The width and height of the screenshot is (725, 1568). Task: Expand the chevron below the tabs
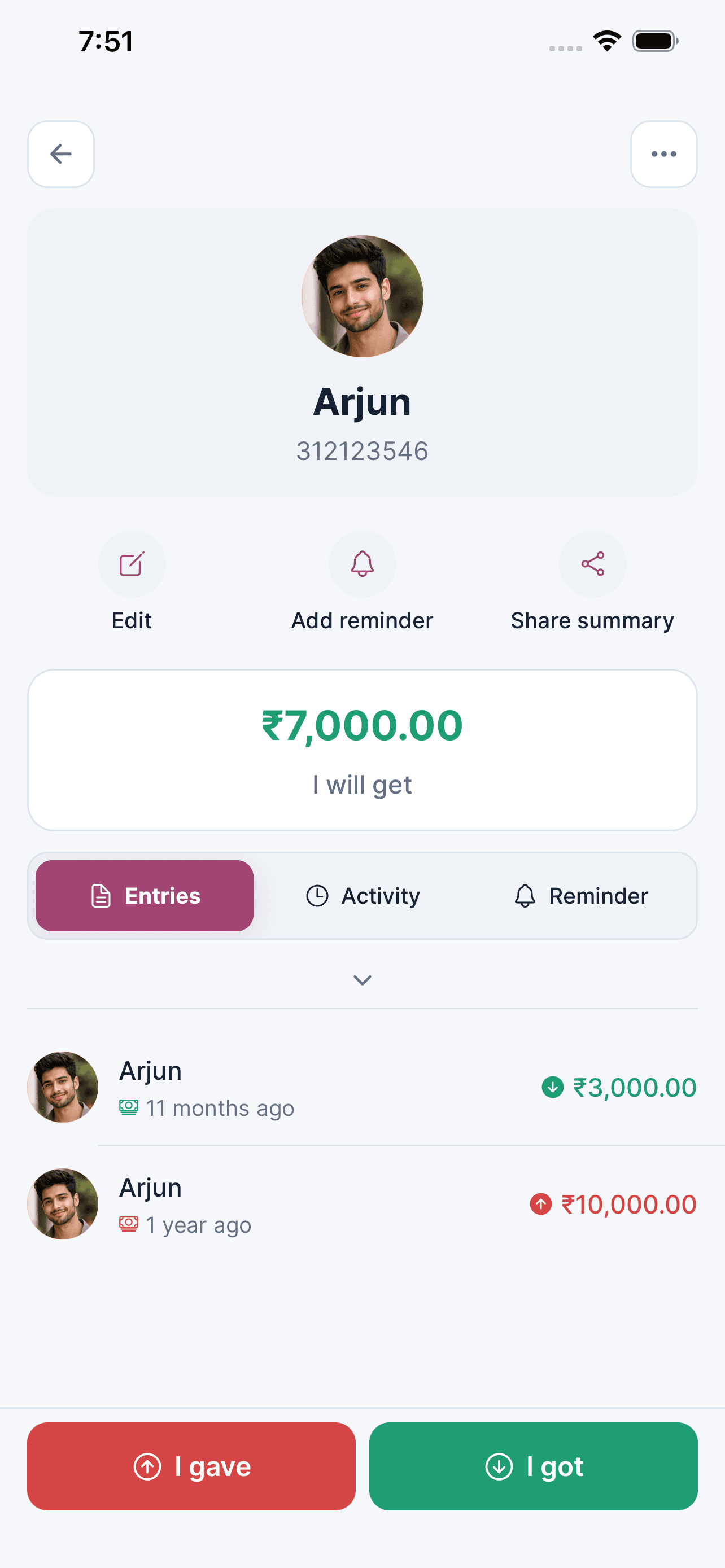coord(362,980)
